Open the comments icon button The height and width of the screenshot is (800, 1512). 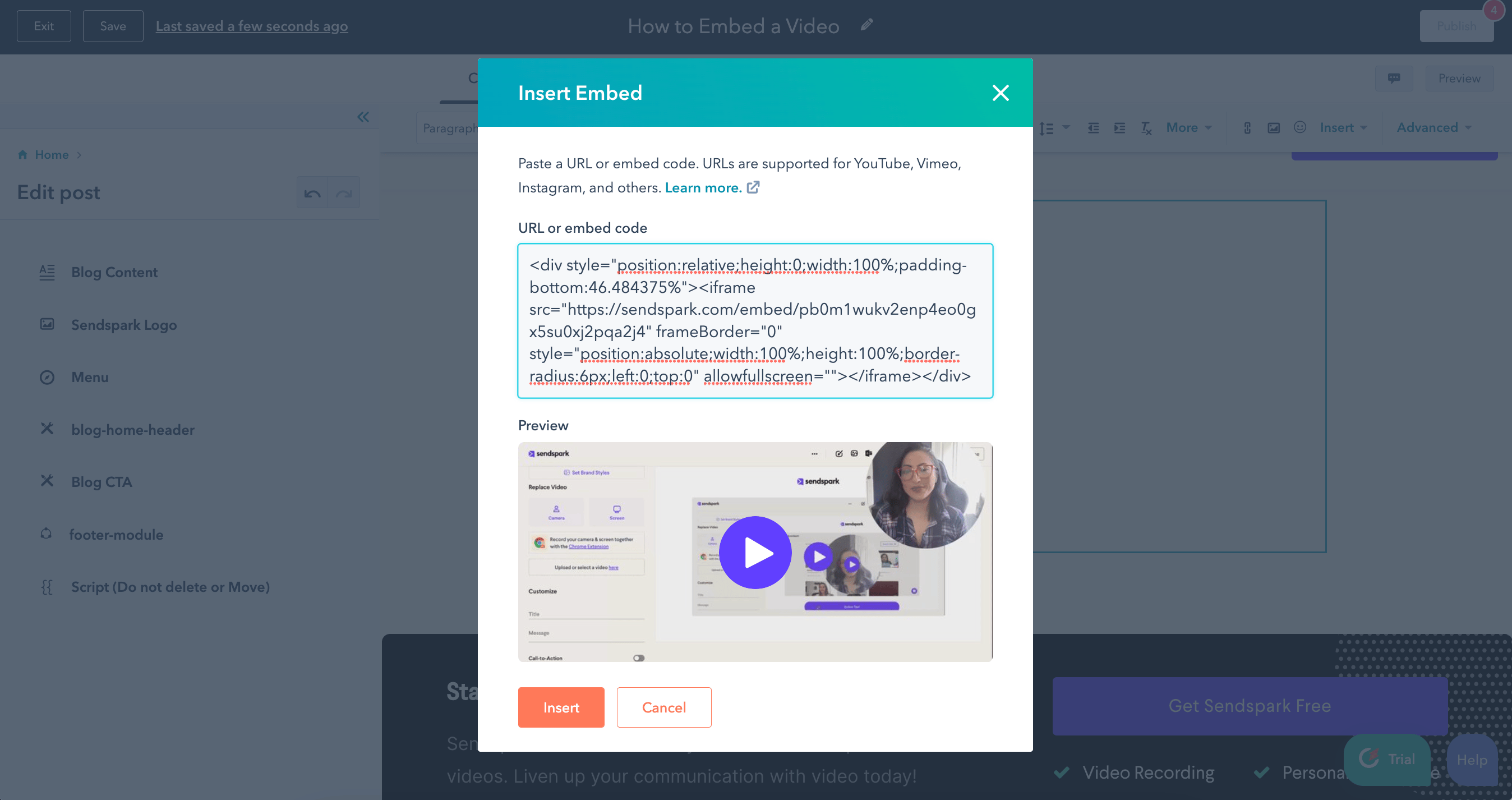click(1394, 78)
